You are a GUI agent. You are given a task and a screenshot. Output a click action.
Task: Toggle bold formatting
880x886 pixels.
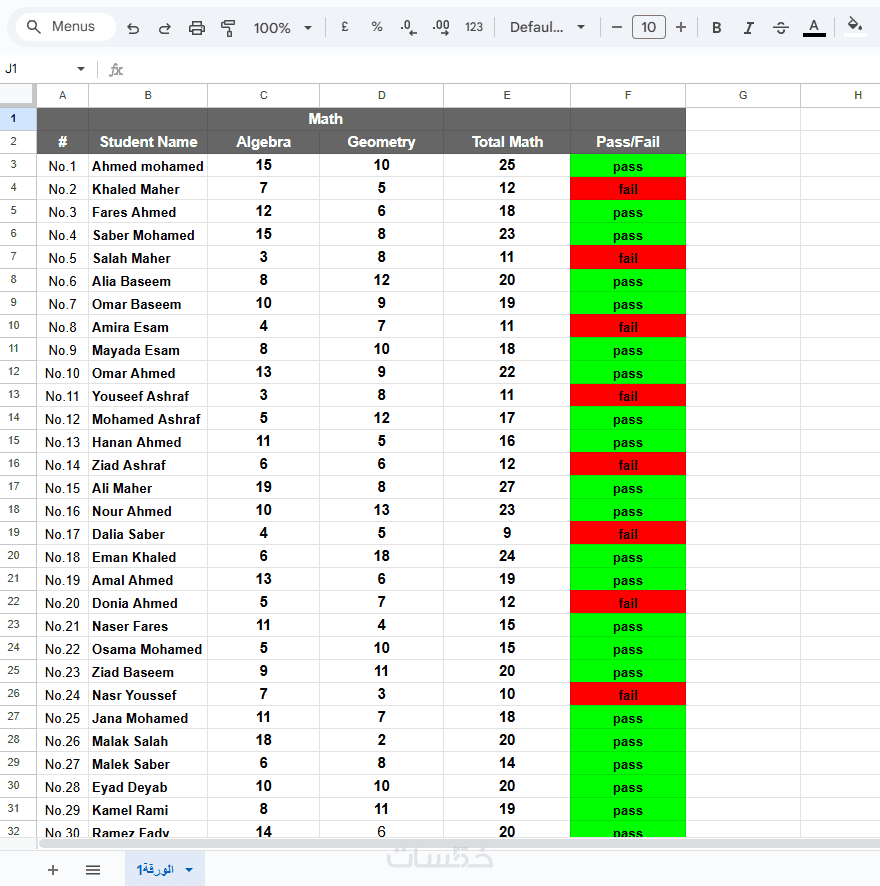[x=716, y=28]
